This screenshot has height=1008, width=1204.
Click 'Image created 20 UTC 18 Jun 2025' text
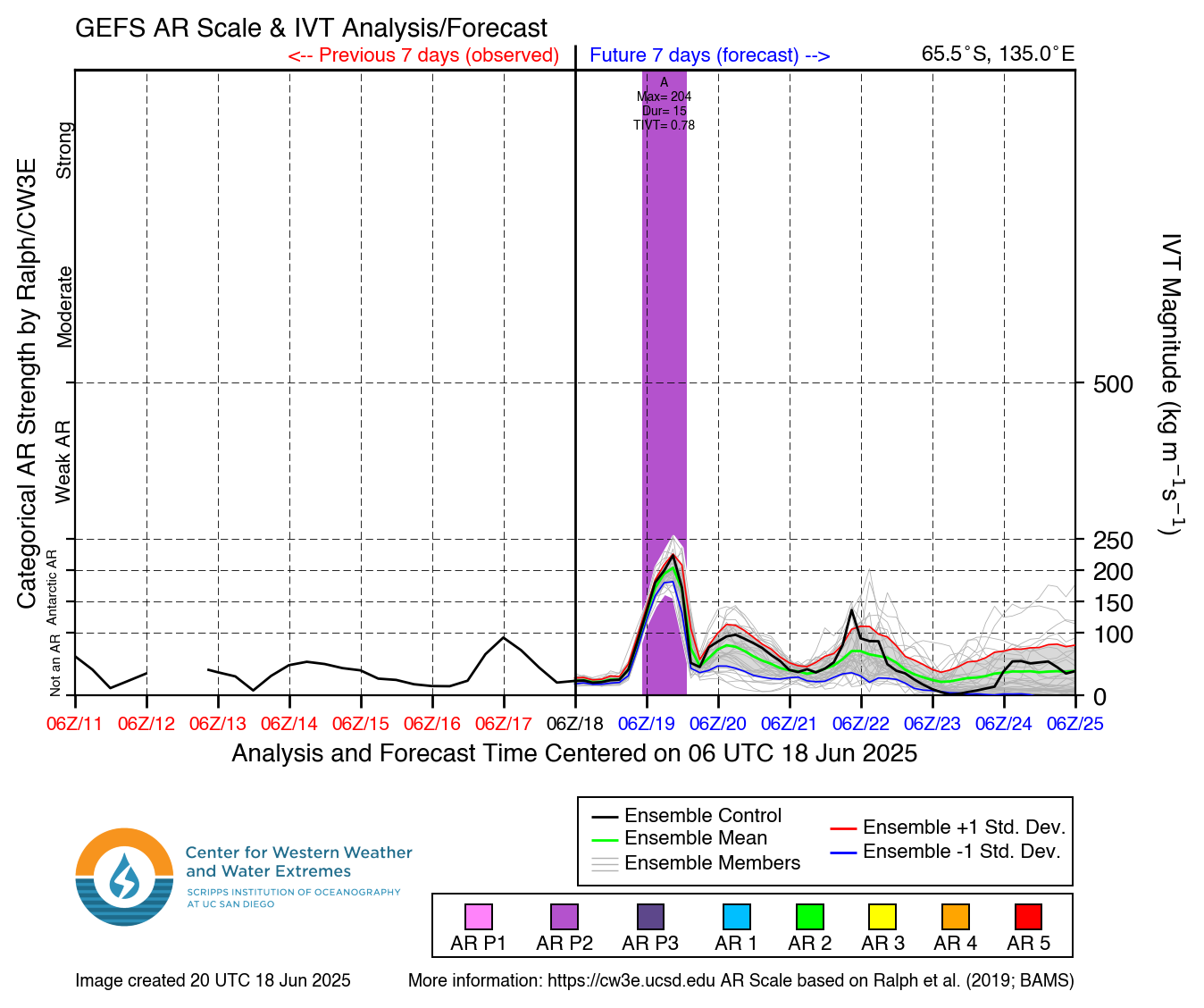click(213, 980)
